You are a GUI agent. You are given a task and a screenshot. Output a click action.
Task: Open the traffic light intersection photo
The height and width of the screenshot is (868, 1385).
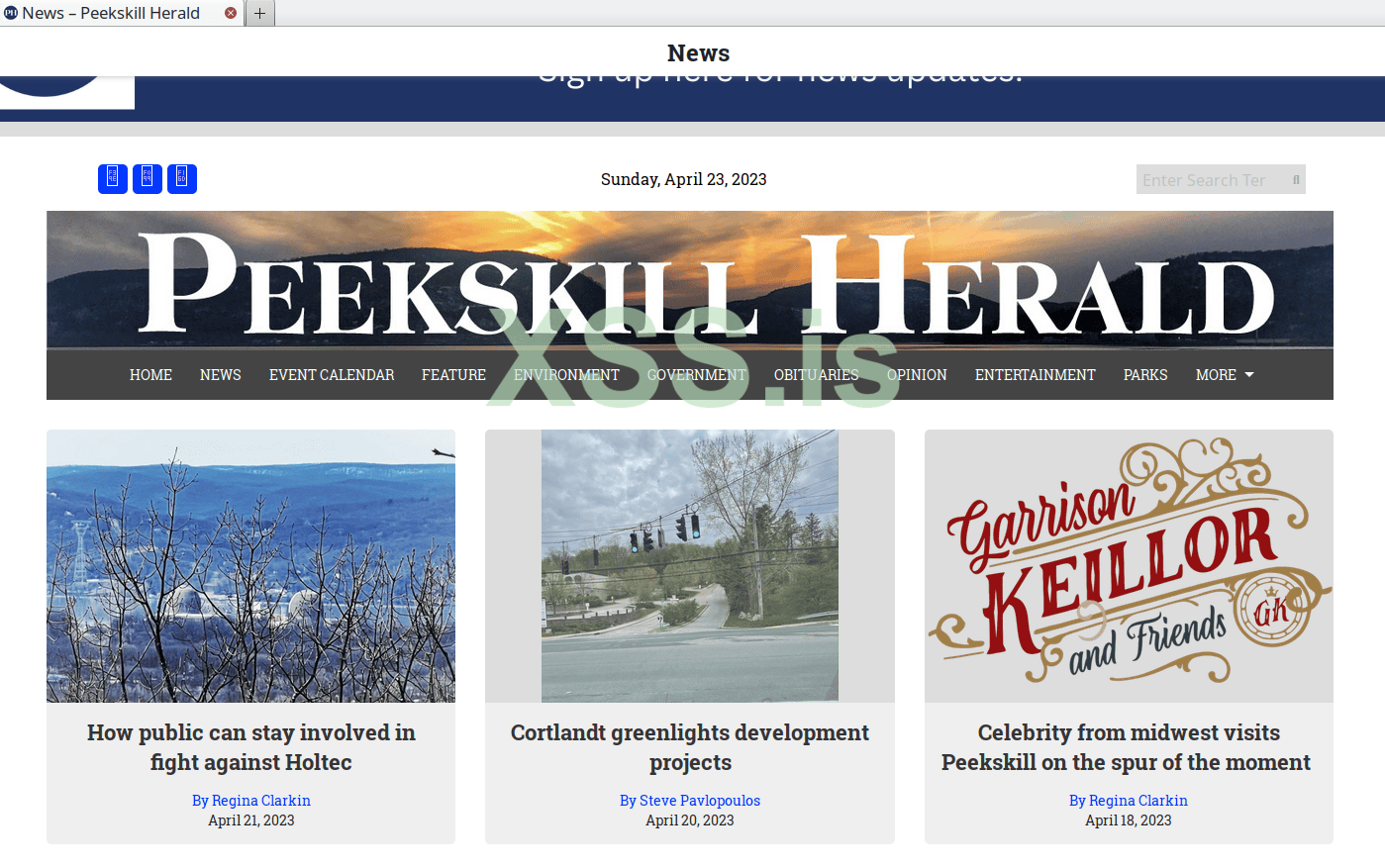(x=690, y=566)
